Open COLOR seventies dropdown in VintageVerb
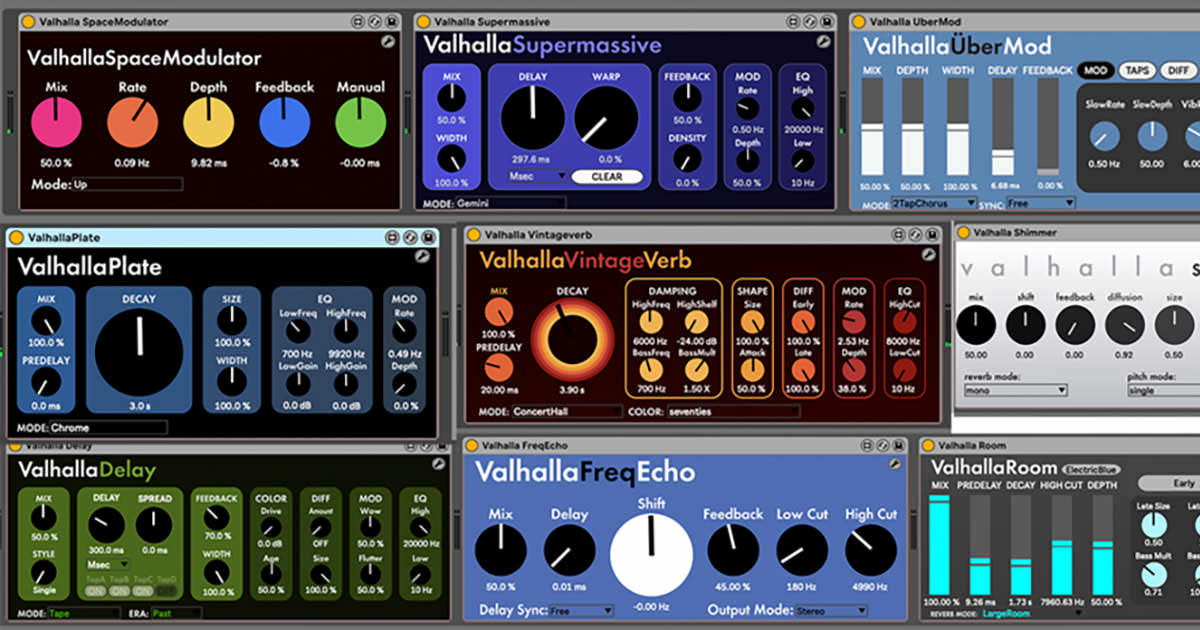This screenshot has width=1200, height=630. (733, 411)
